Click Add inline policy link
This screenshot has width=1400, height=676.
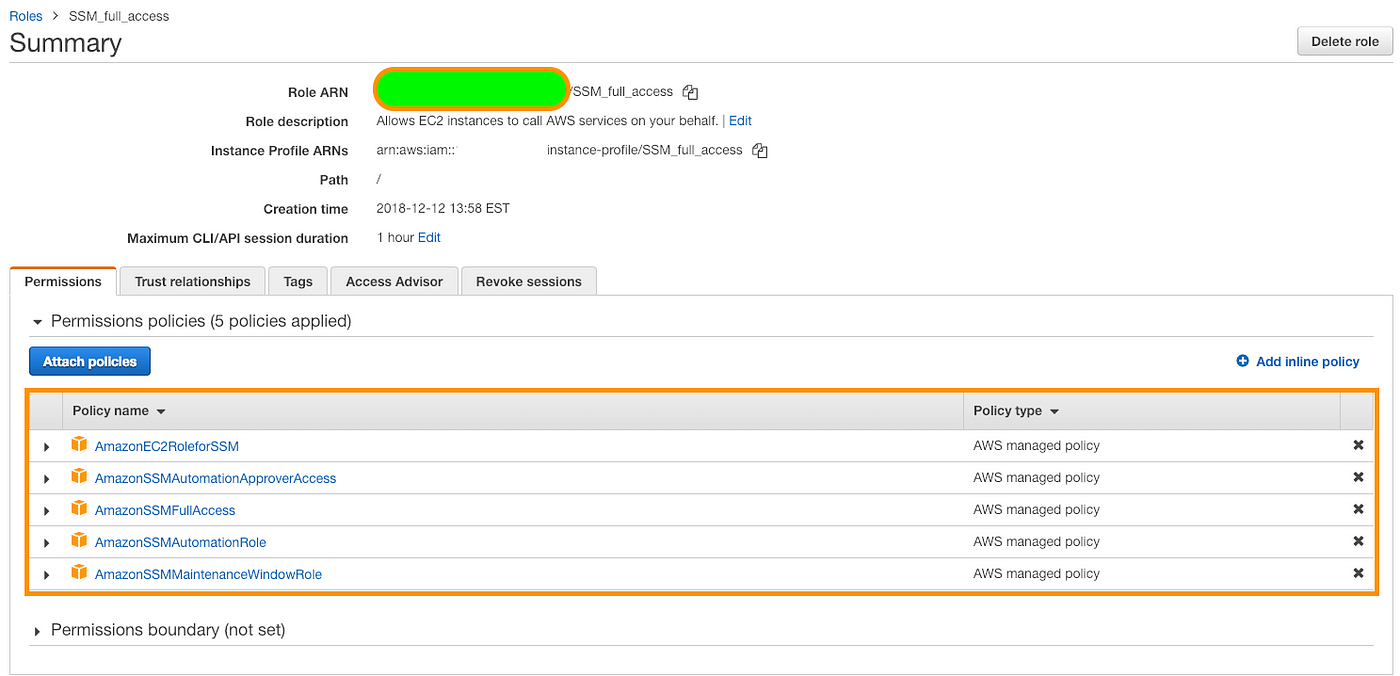1307,361
